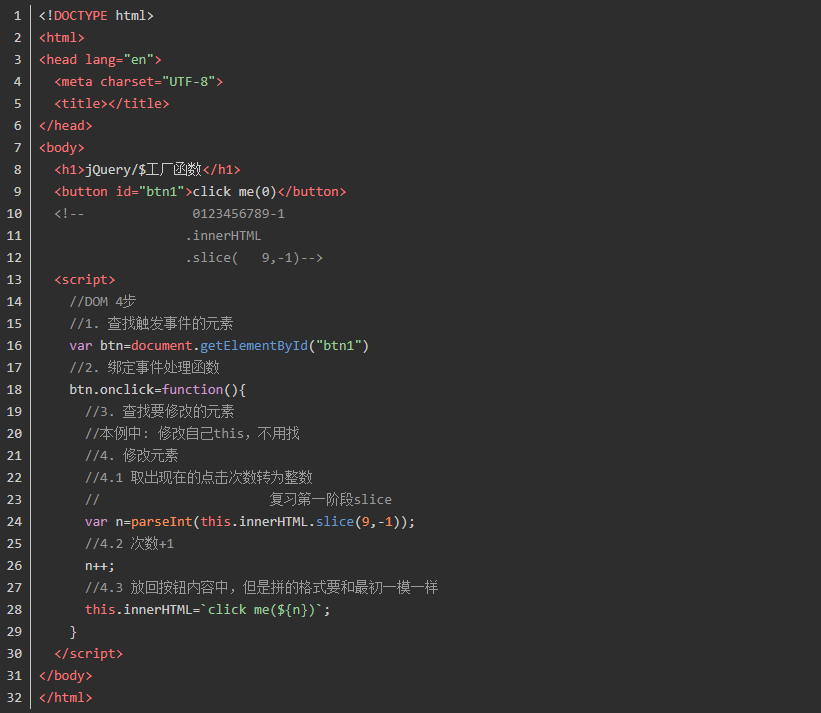Click the DOCTYPE declaration on the first line
Screen dimensions: 821x713
click(x=96, y=16)
